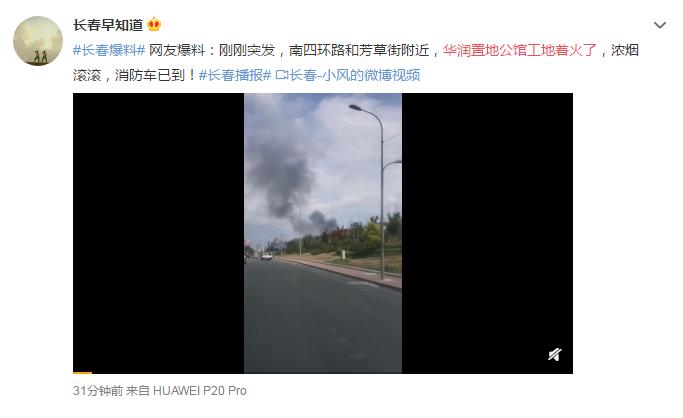683x418 pixels.
Task: Open the post options chevron menu
Action: click(660, 25)
